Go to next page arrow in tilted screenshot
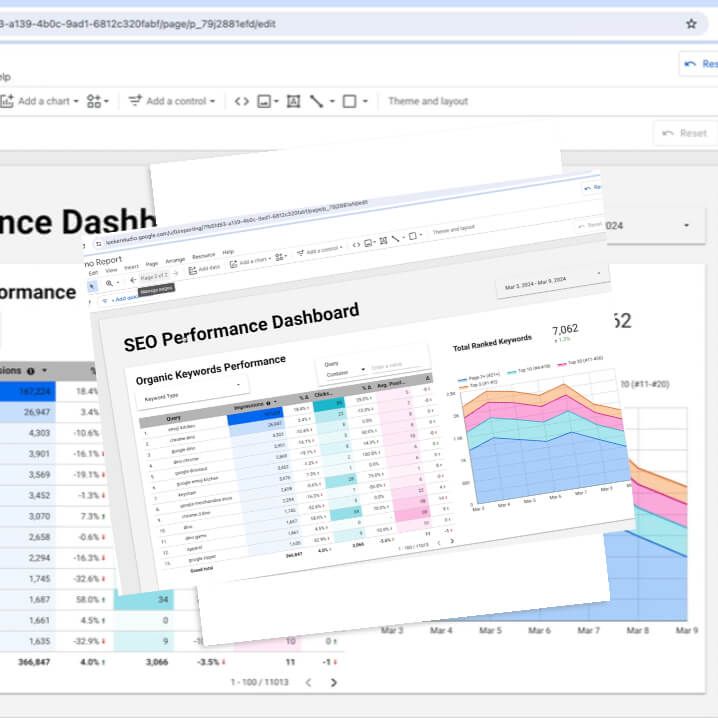Image resolution: width=718 pixels, height=718 pixels. coord(175,273)
